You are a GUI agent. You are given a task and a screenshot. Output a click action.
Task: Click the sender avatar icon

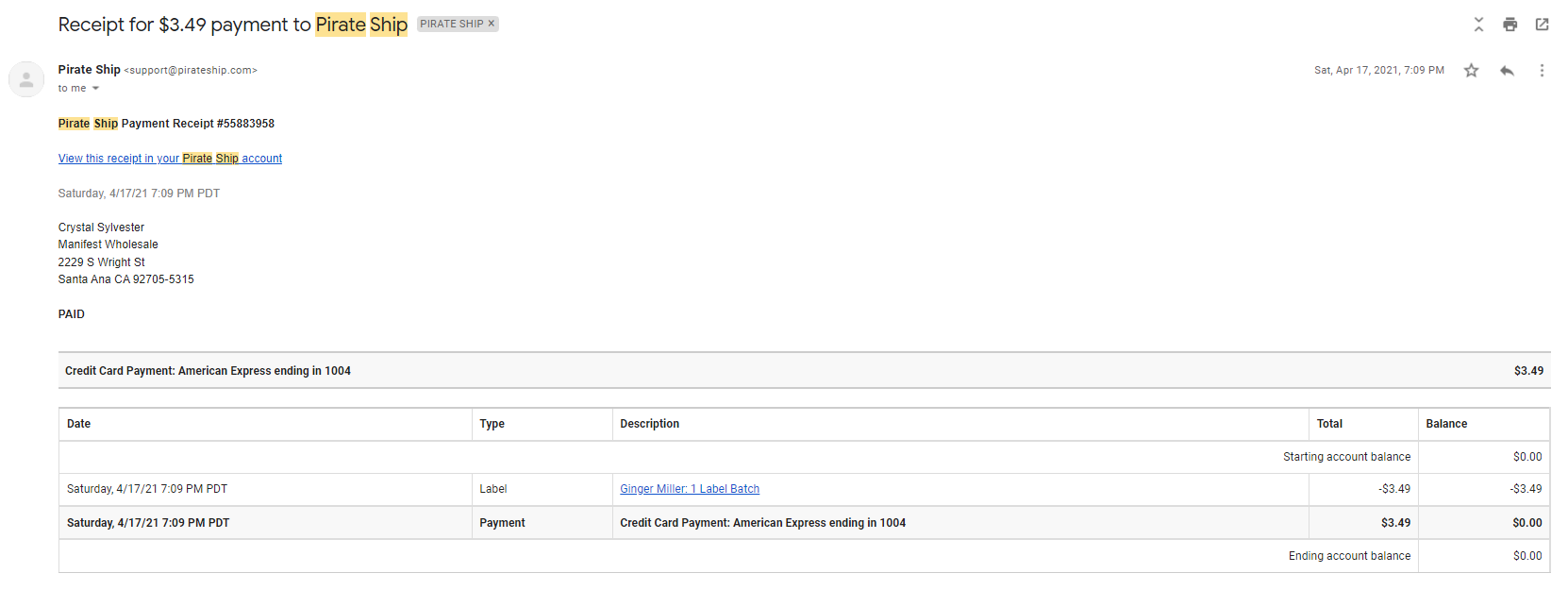pos(26,79)
